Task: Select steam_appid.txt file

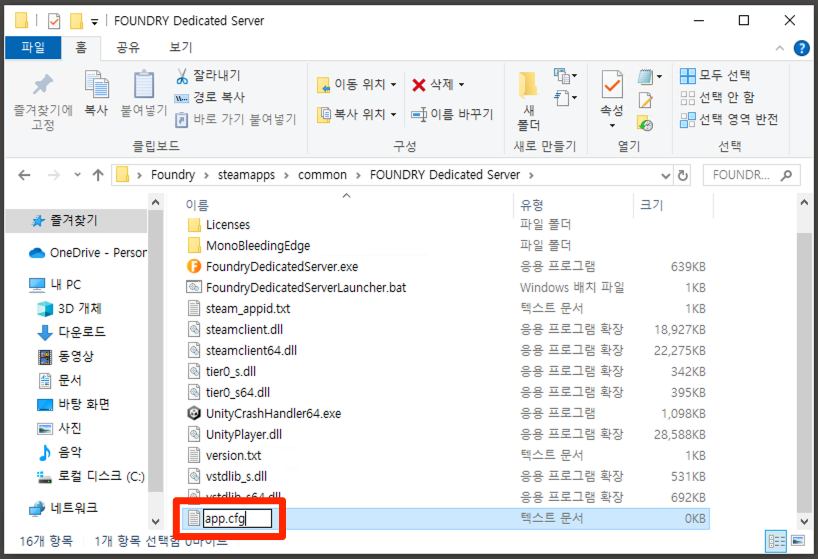Action: 248,309
